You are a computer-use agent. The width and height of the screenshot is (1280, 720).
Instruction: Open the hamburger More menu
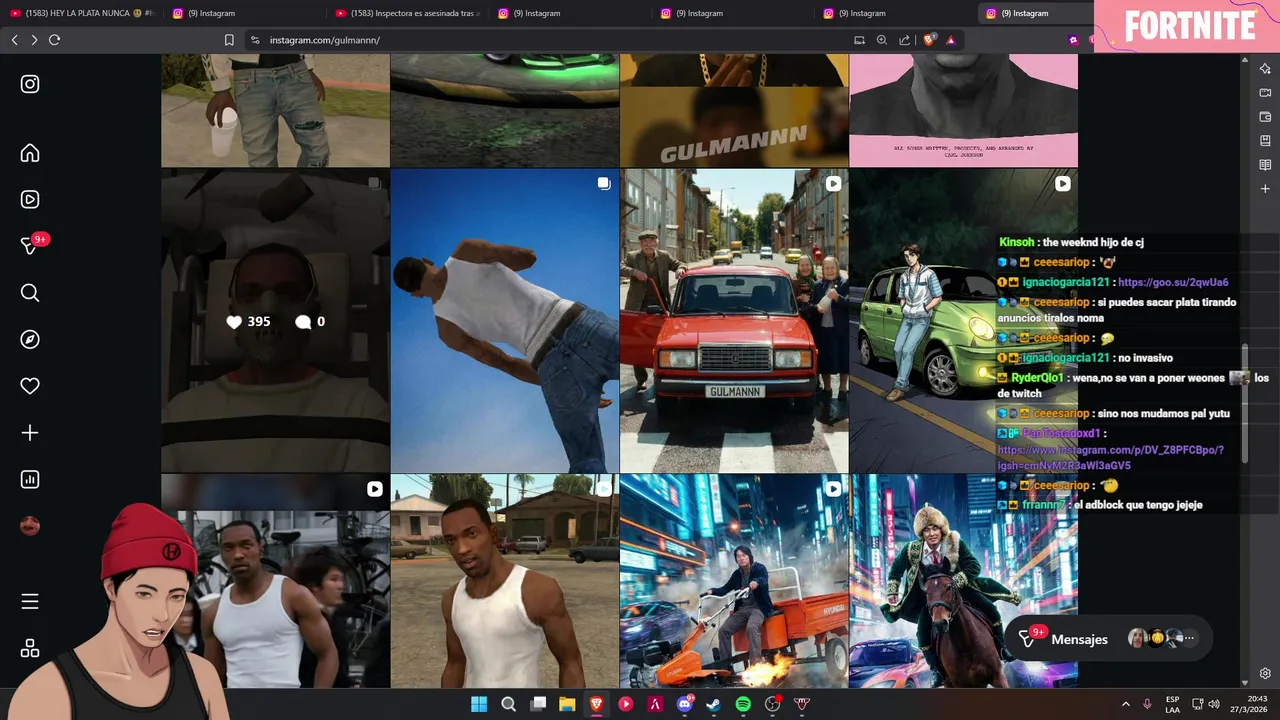click(x=30, y=601)
